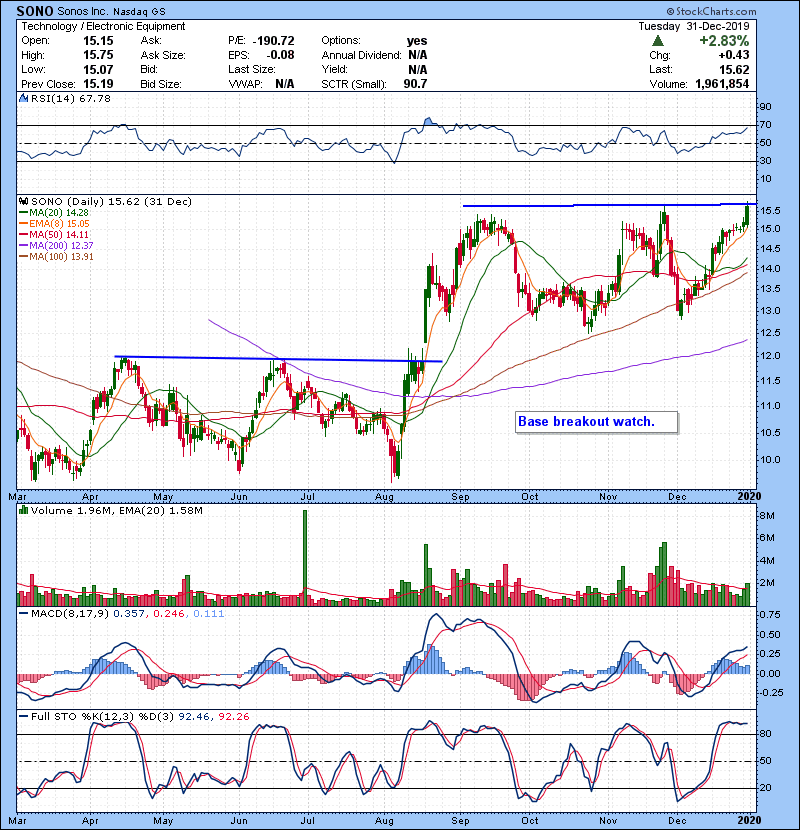This screenshot has height=830, width=800.
Task: Click the RSI line icon beside RSI(14)
Action: tap(23, 98)
